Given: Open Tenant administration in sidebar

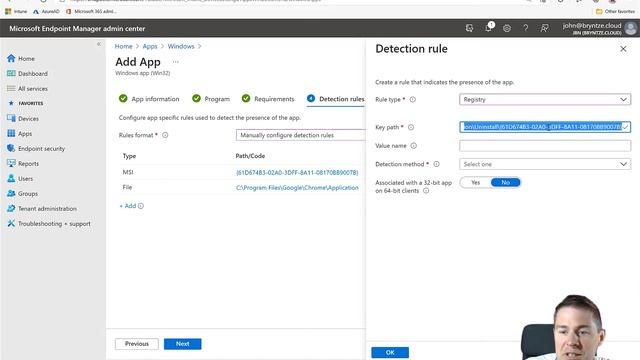Looking at the screenshot, I should pyautogui.click(x=47, y=209).
